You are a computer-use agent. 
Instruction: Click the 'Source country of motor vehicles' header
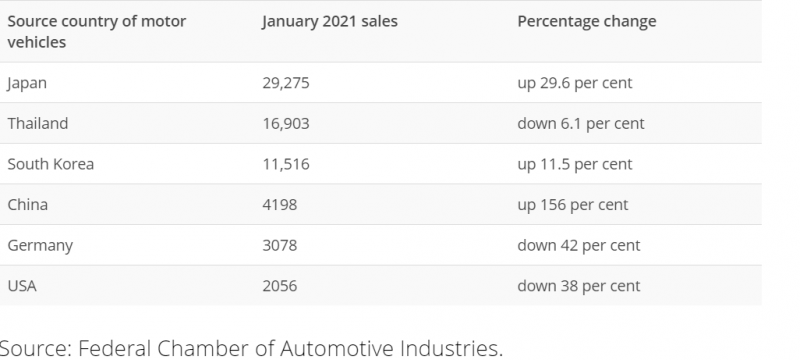coord(96,32)
